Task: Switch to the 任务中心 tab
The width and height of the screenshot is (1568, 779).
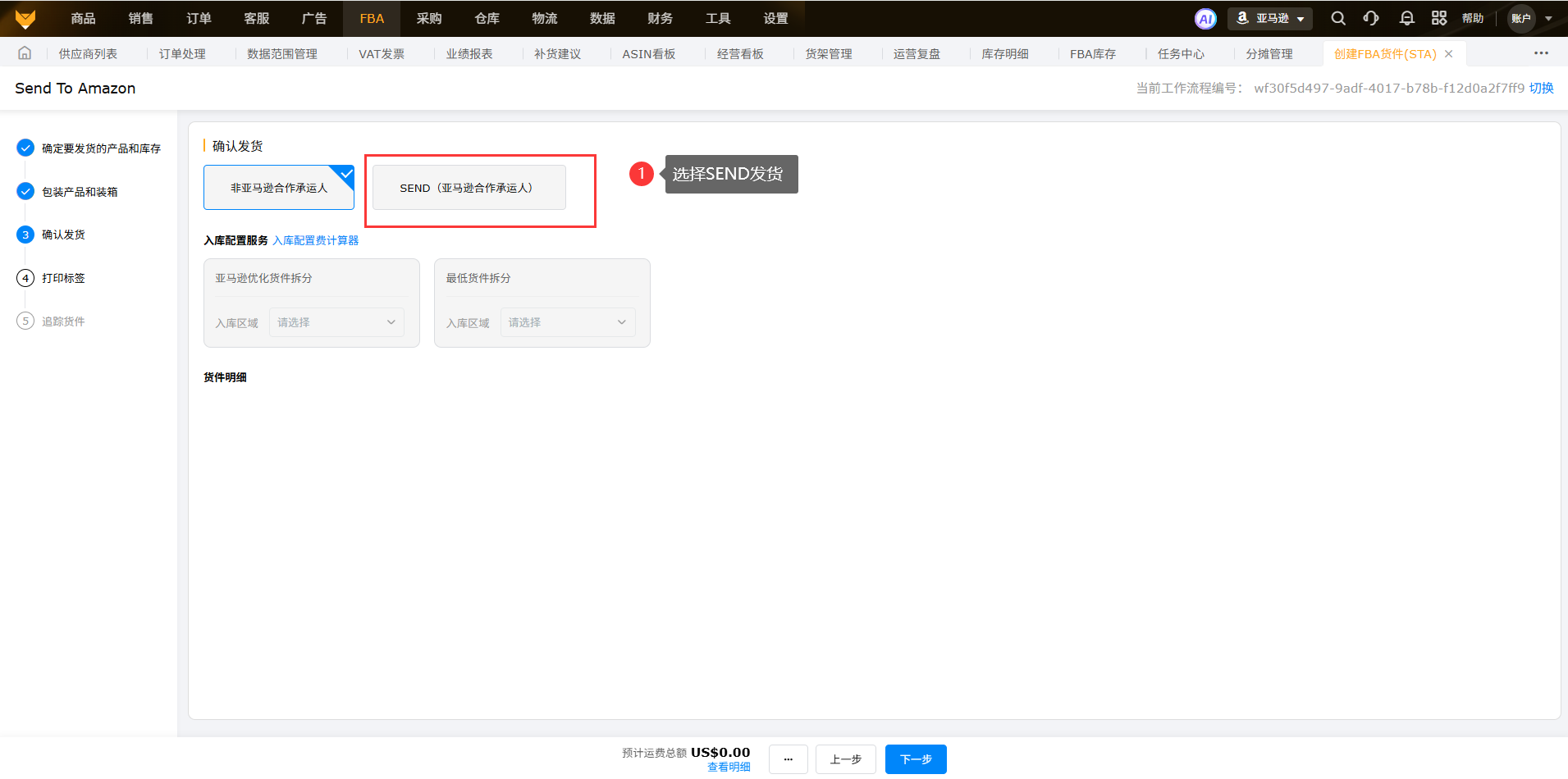Action: tap(1182, 54)
